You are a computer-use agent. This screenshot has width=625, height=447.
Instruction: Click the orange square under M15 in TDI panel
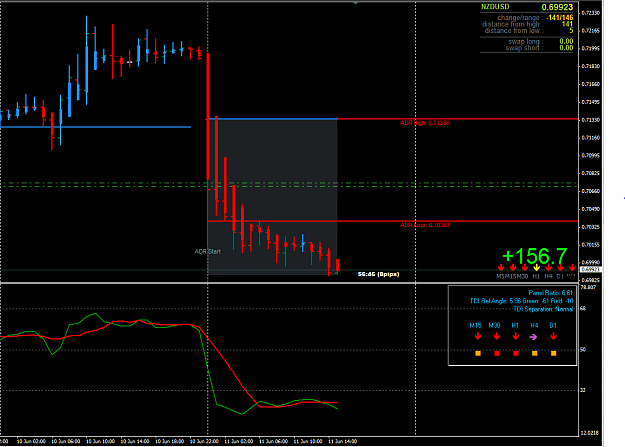(x=478, y=353)
